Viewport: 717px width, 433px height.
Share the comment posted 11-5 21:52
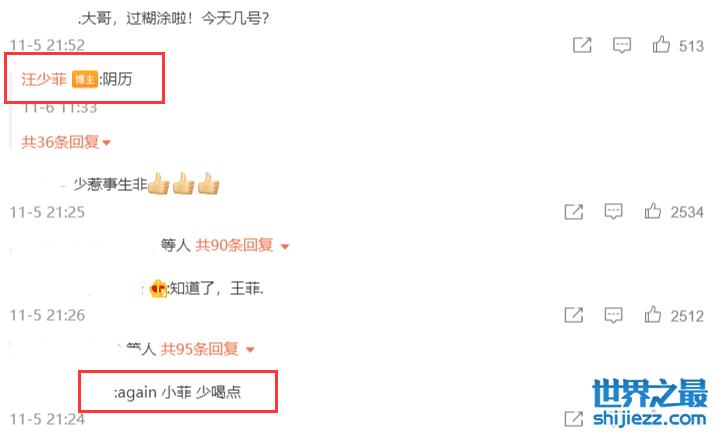582,45
